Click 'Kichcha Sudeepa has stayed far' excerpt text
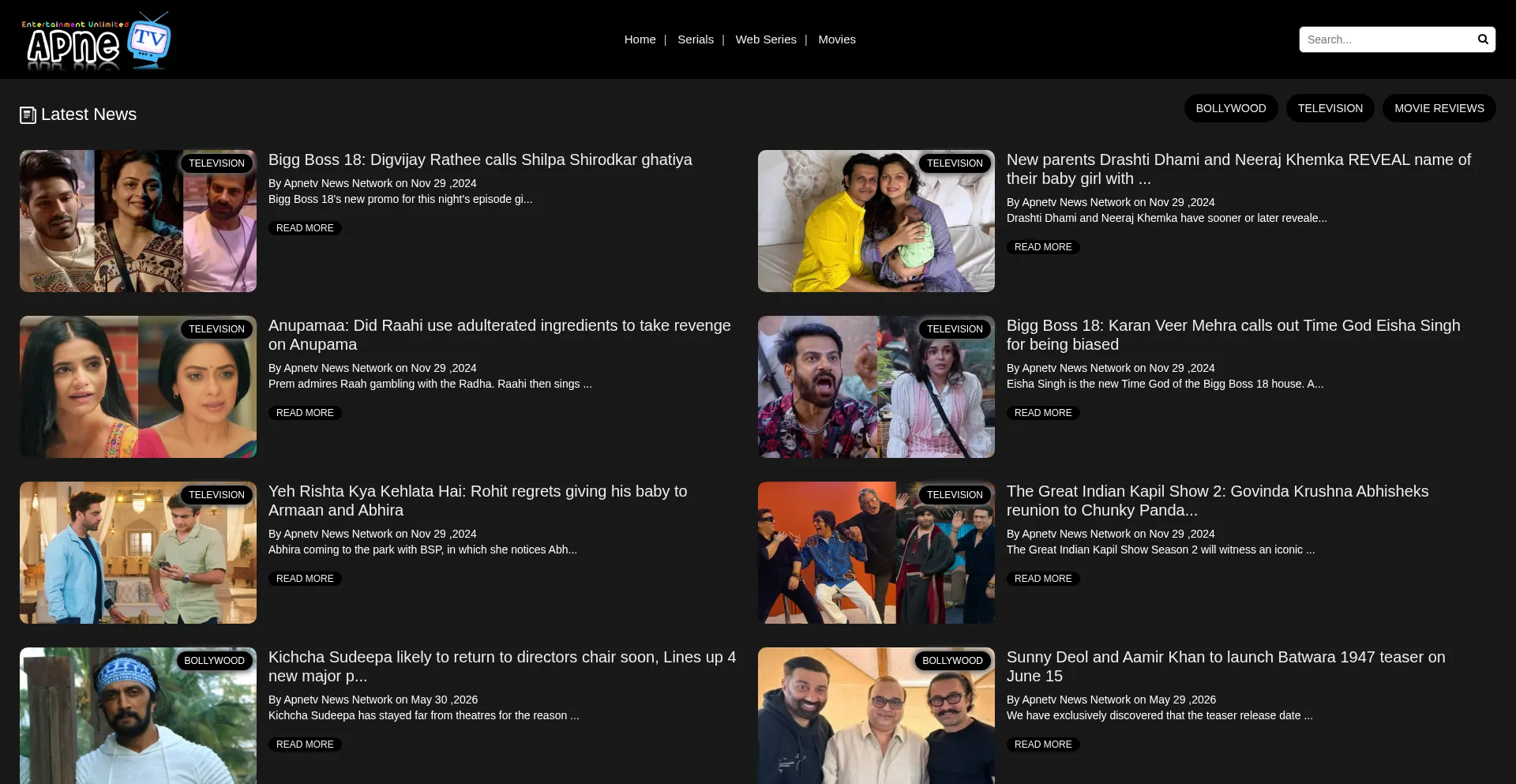Image resolution: width=1516 pixels, height=784 pixels. coord(423,715)
